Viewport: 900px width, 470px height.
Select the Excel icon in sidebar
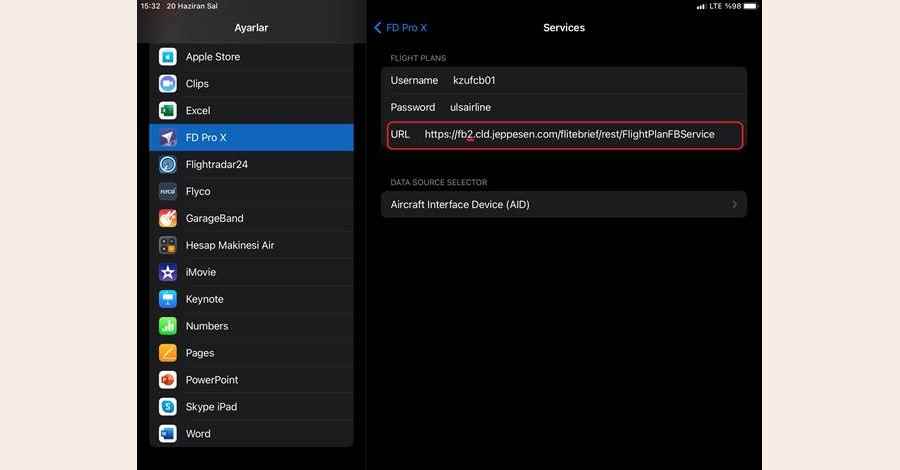tap(168, 111)
